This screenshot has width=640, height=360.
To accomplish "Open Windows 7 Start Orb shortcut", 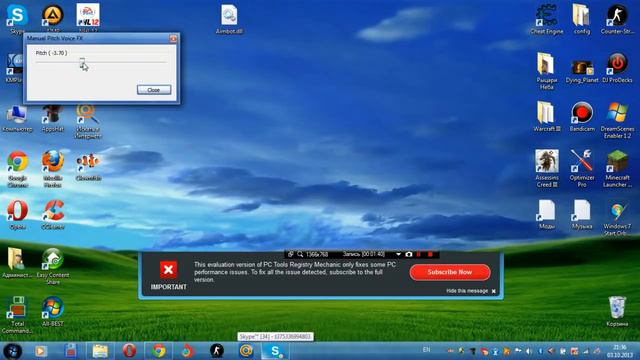I will tap(617, 219).
